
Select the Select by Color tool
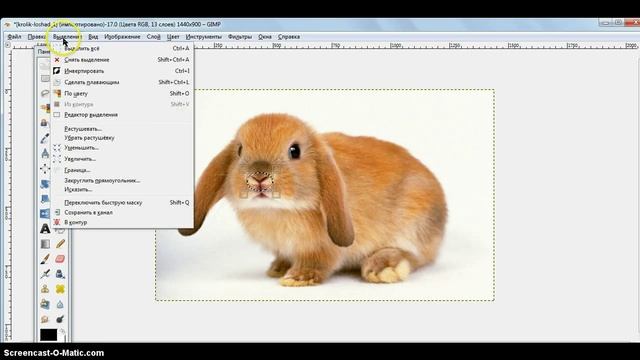coord(45,108)
